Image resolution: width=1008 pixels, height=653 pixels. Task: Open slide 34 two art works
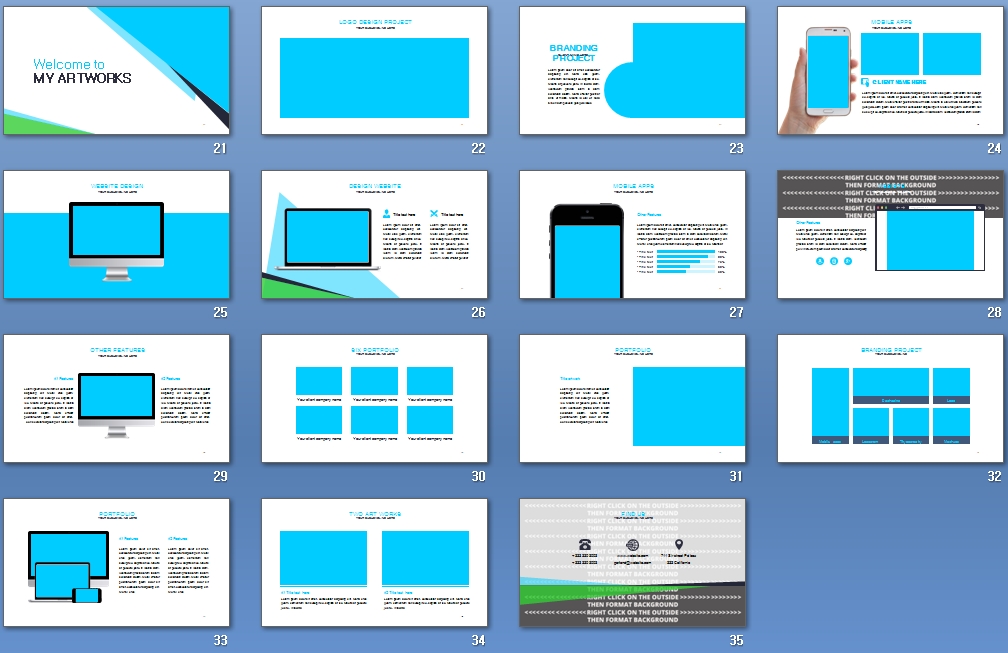(375, 562)
